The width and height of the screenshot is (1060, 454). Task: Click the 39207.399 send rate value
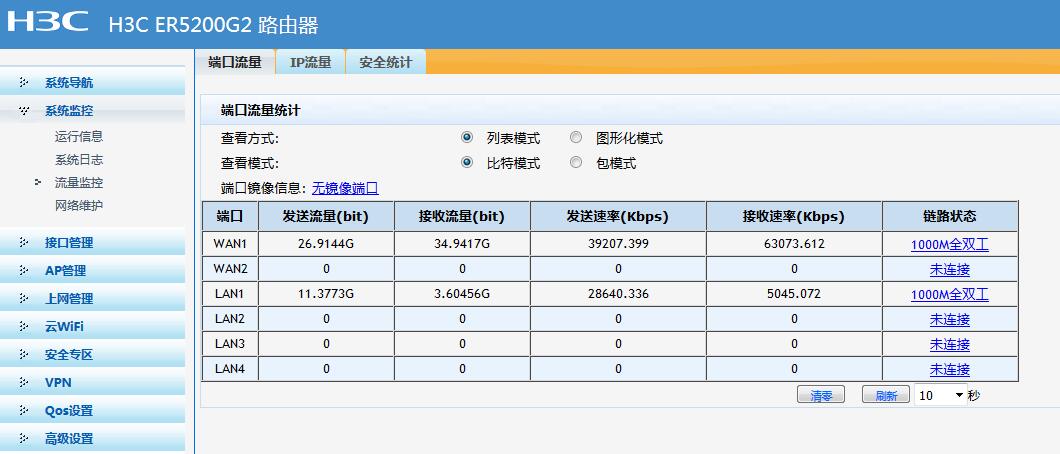618,244
